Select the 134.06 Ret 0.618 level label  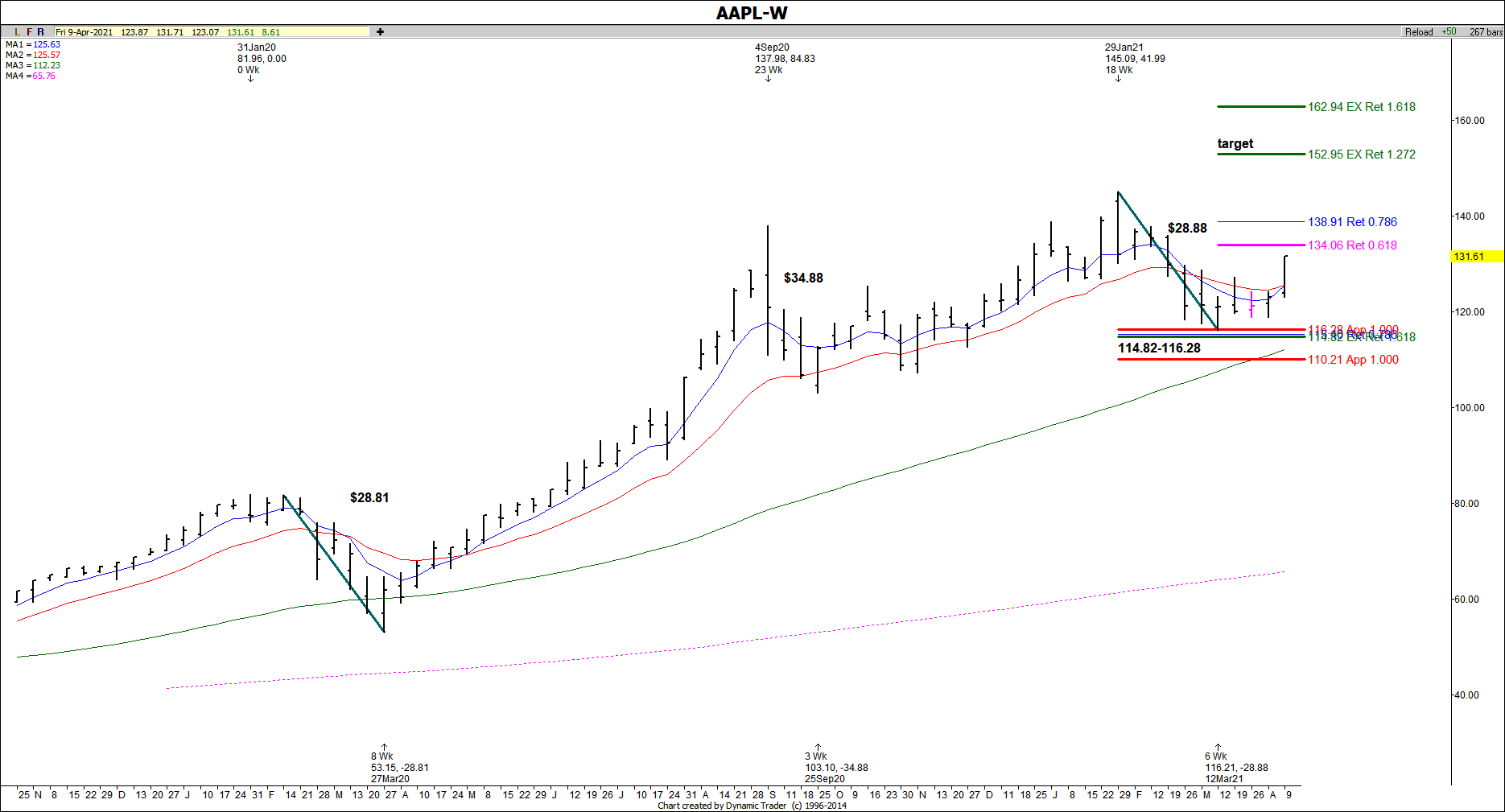1353,245
